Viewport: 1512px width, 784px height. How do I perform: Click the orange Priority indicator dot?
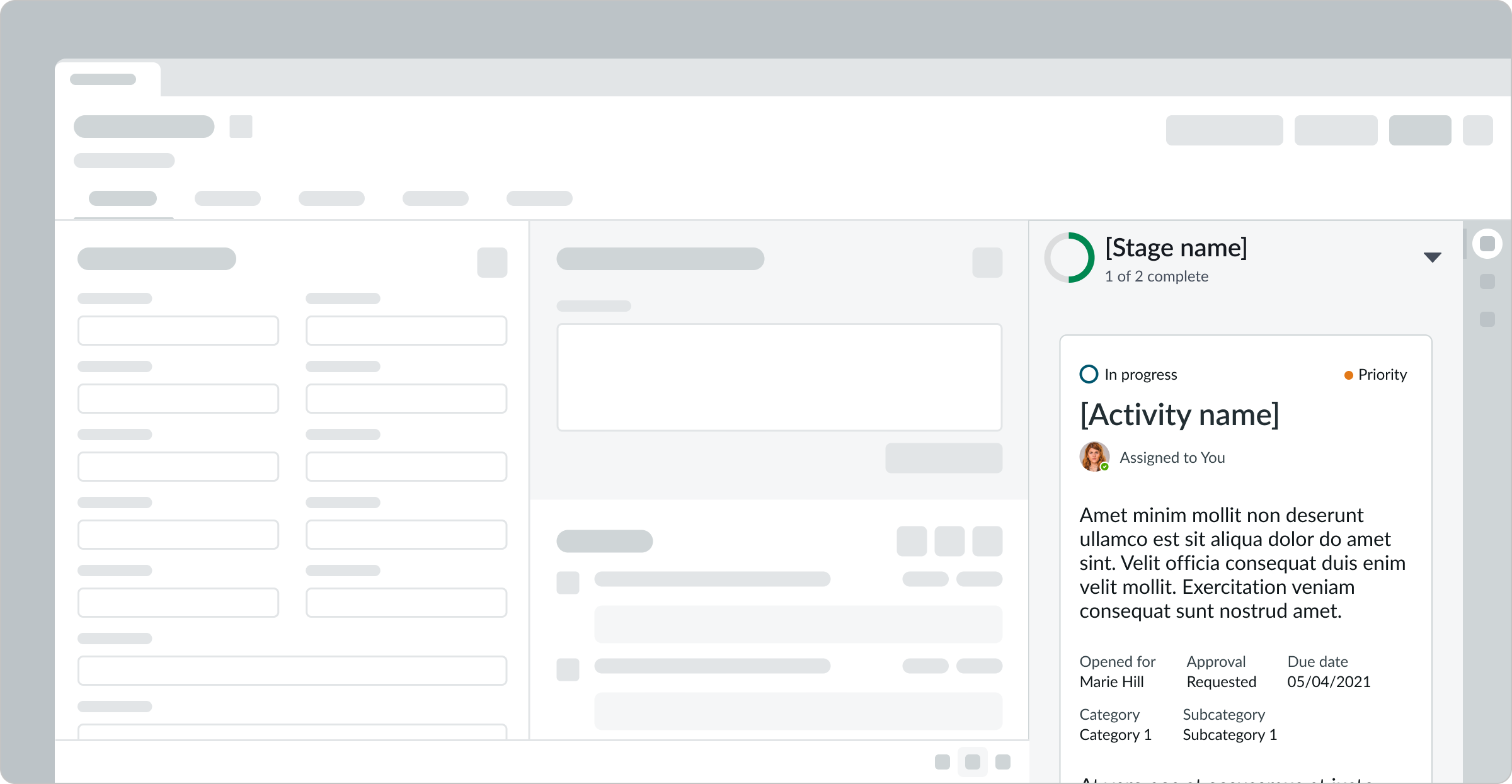(1348, 375)
